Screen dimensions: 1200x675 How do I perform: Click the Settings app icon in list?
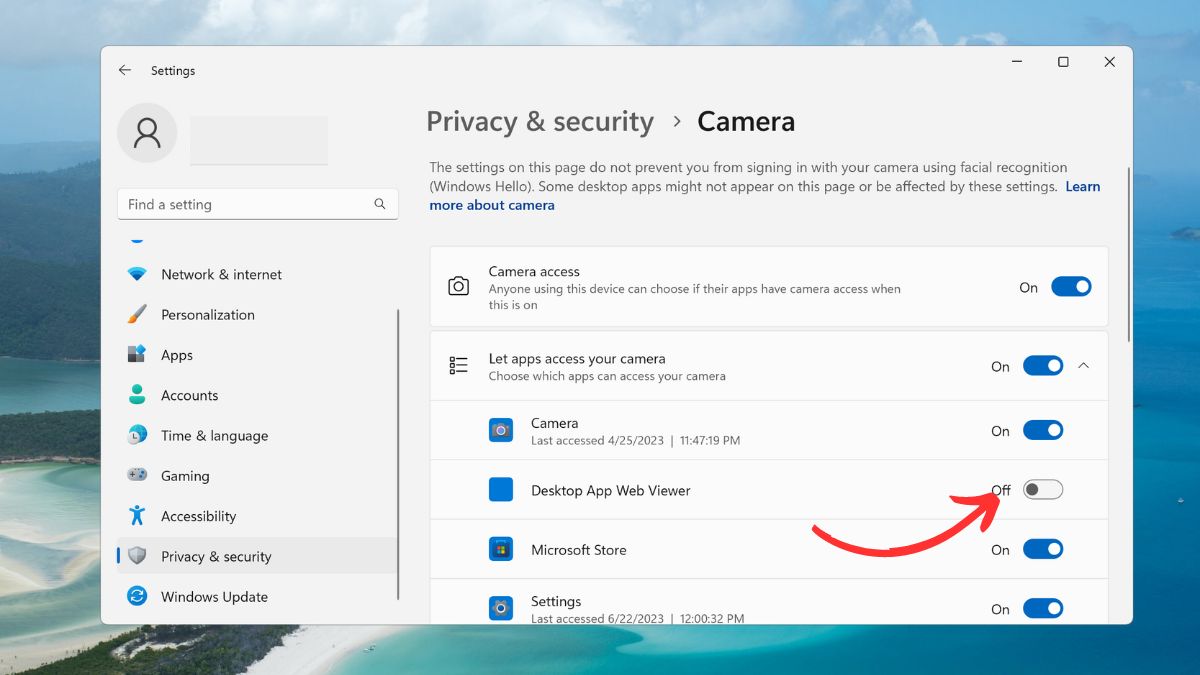(501, 608)
